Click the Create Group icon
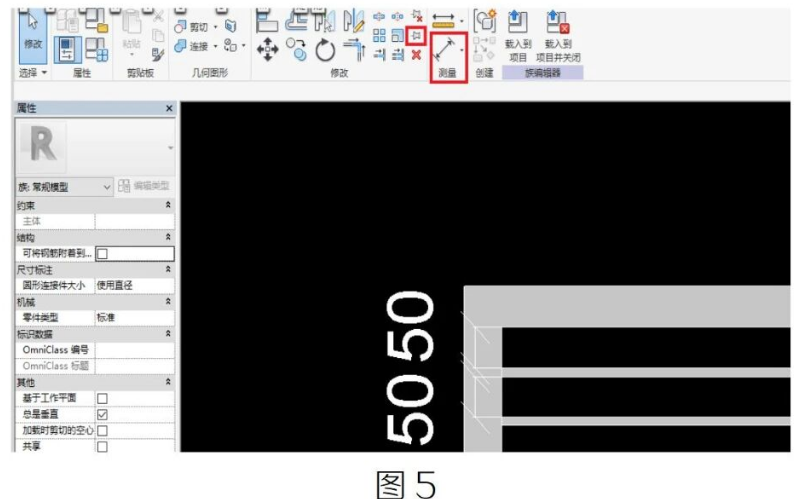The image size is (799, 499). coord(485,20)
